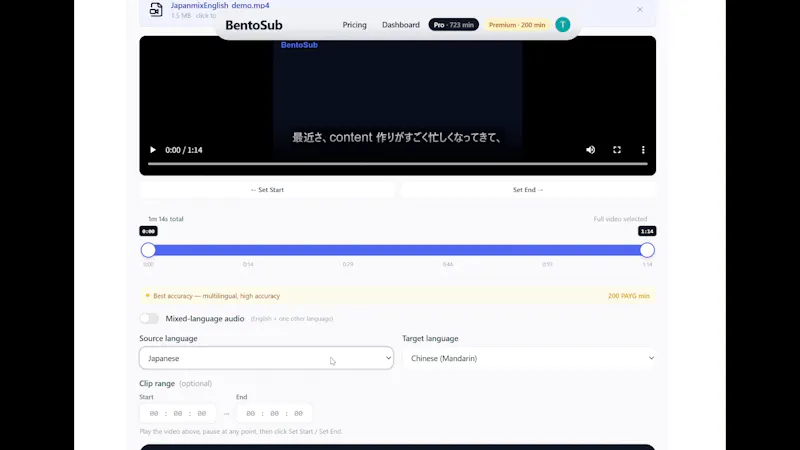Click the 1:14 end time marker label
The width and height of the screenshot is (800, 450).
coord(647,231)
